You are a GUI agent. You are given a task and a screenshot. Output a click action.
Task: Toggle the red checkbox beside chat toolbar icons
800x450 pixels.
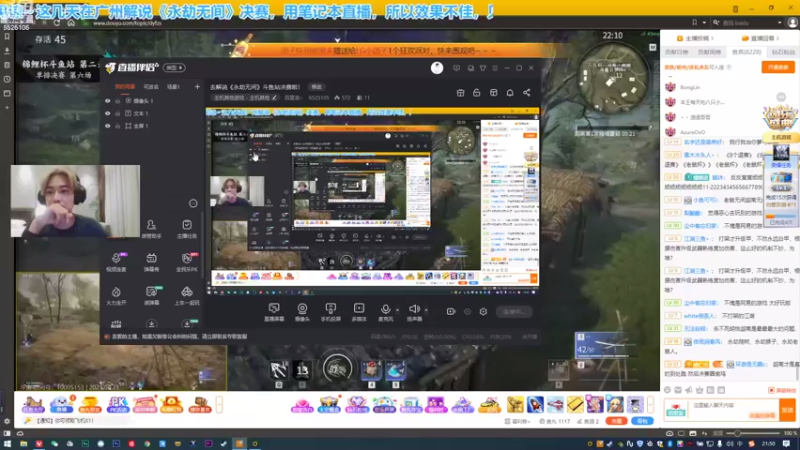click(771, 390)
